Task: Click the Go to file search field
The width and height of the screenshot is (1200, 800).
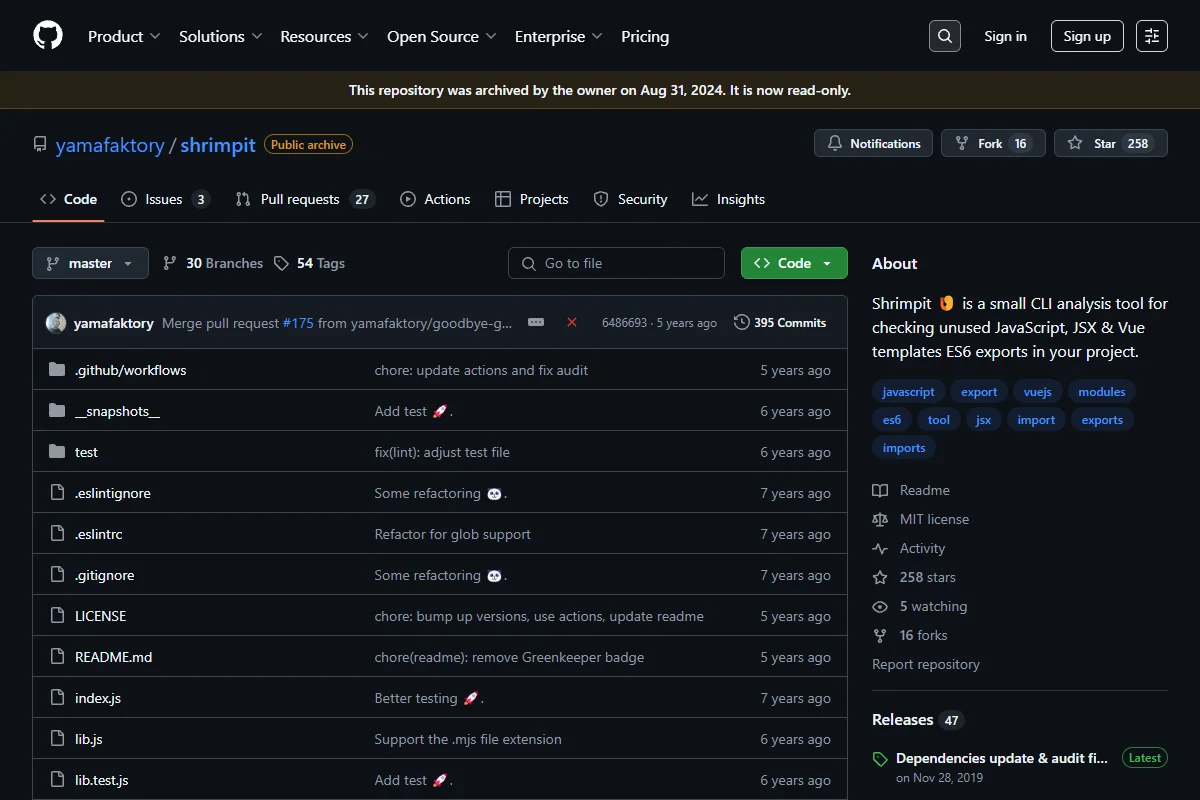Action: [616, 263]
